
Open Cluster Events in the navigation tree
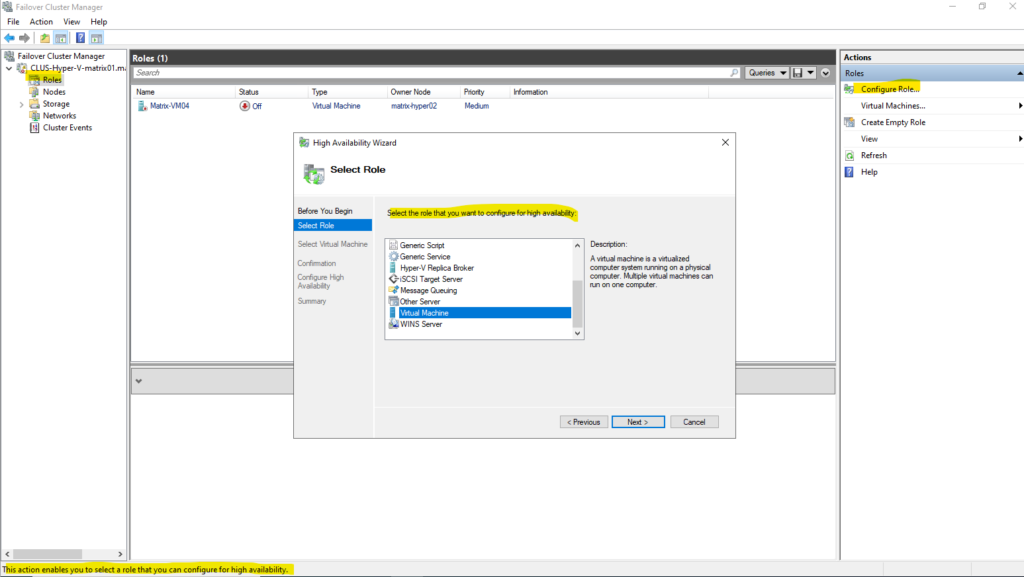(67, 128)
